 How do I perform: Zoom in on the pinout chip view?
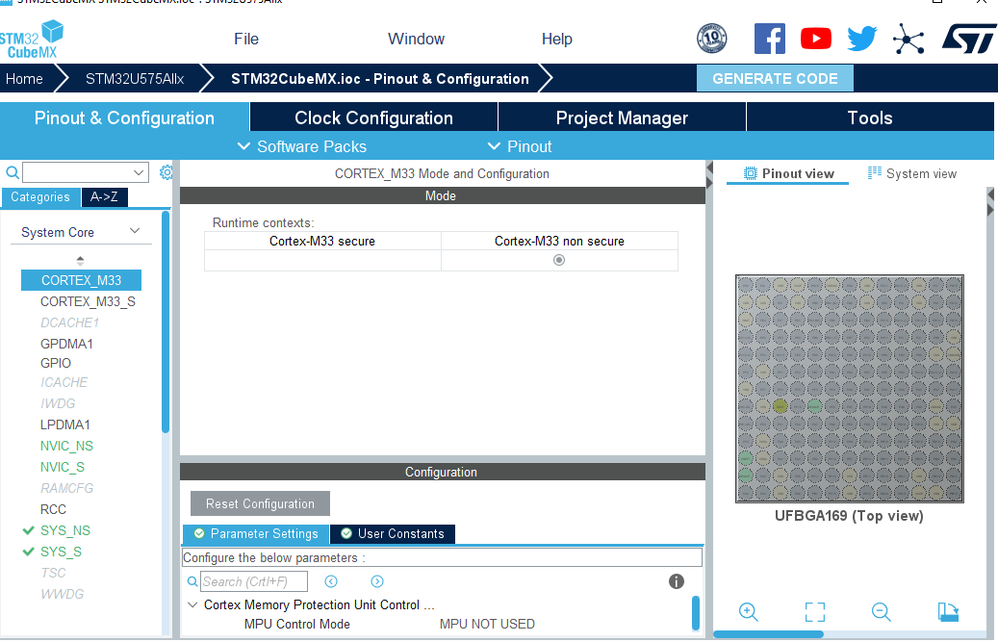pyautogui.click(x=748, y=612)
